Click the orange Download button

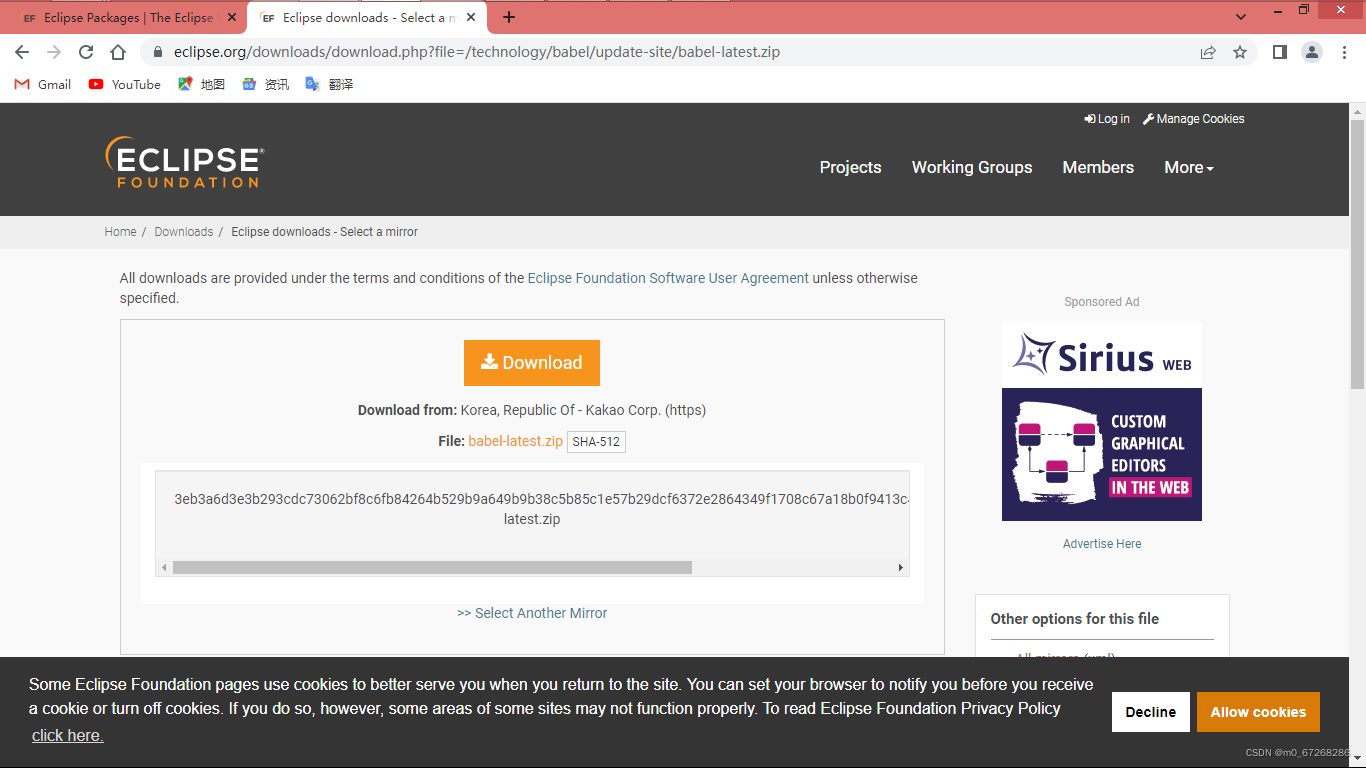tap(531, 362)
